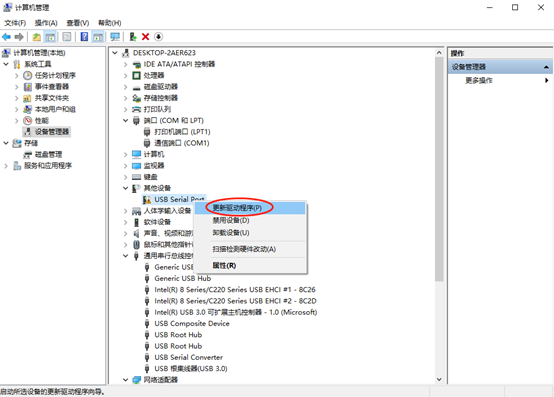Select 磁盘管理 in the left tree

pos(48,154)
